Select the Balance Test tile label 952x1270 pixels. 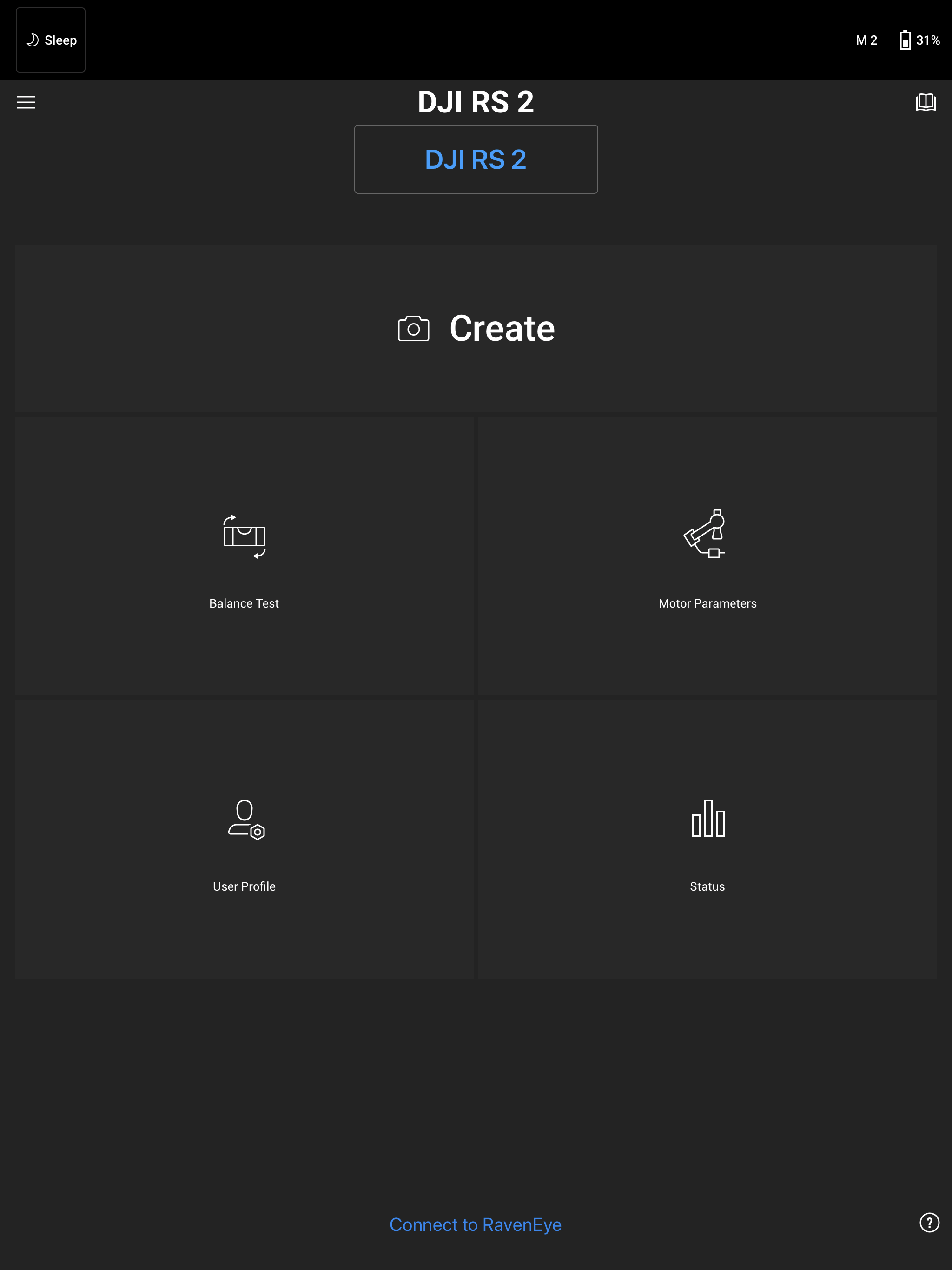pos(244,603)
